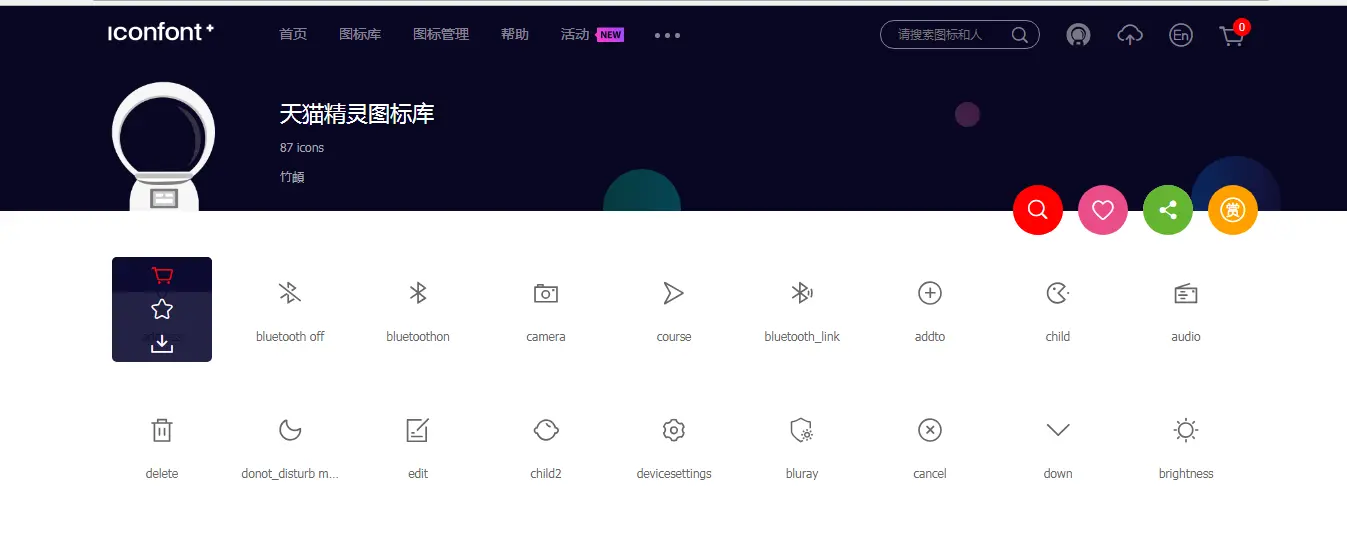The width and height of the screenshot is (1347, 548).
Task: Select the bluetoothon icon
Action: [x=418, y=293]
